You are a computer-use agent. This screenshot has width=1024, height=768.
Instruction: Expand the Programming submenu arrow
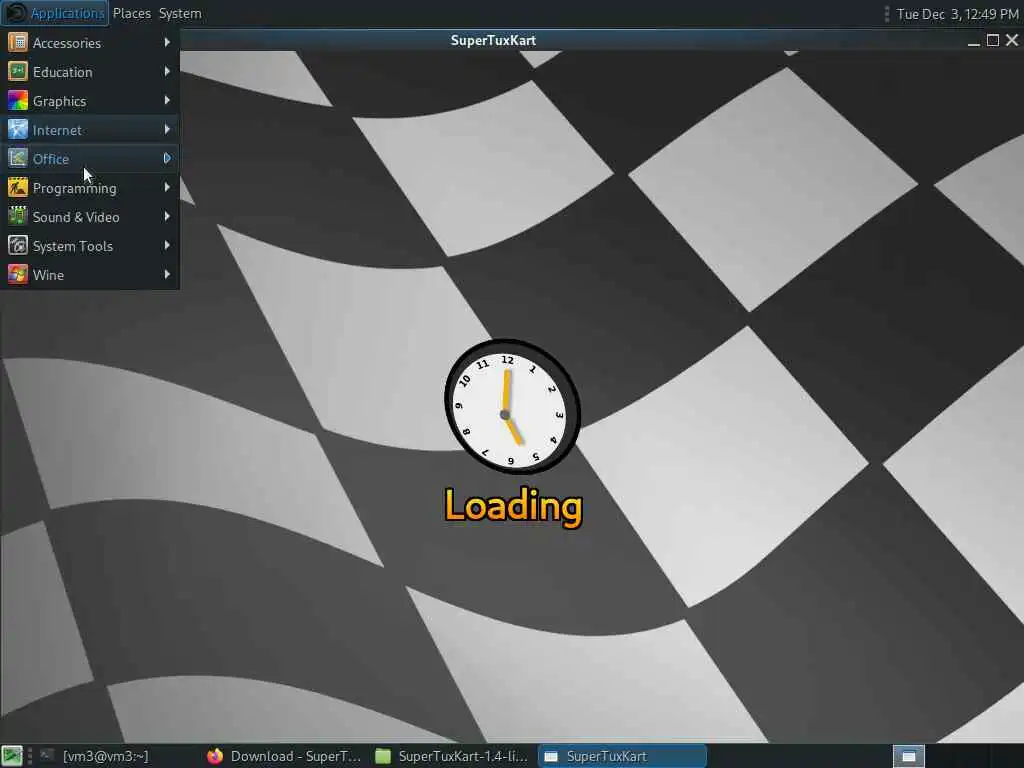(167, 187)
